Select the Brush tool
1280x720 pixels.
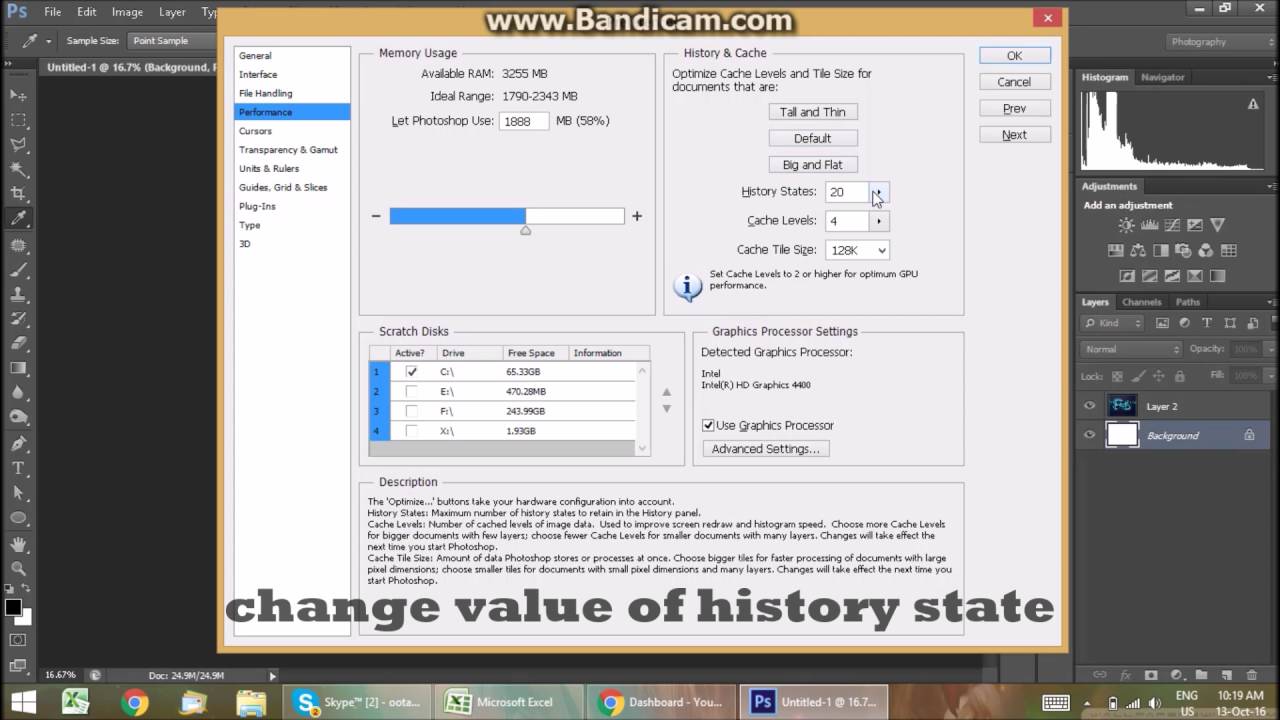point(18,269)
